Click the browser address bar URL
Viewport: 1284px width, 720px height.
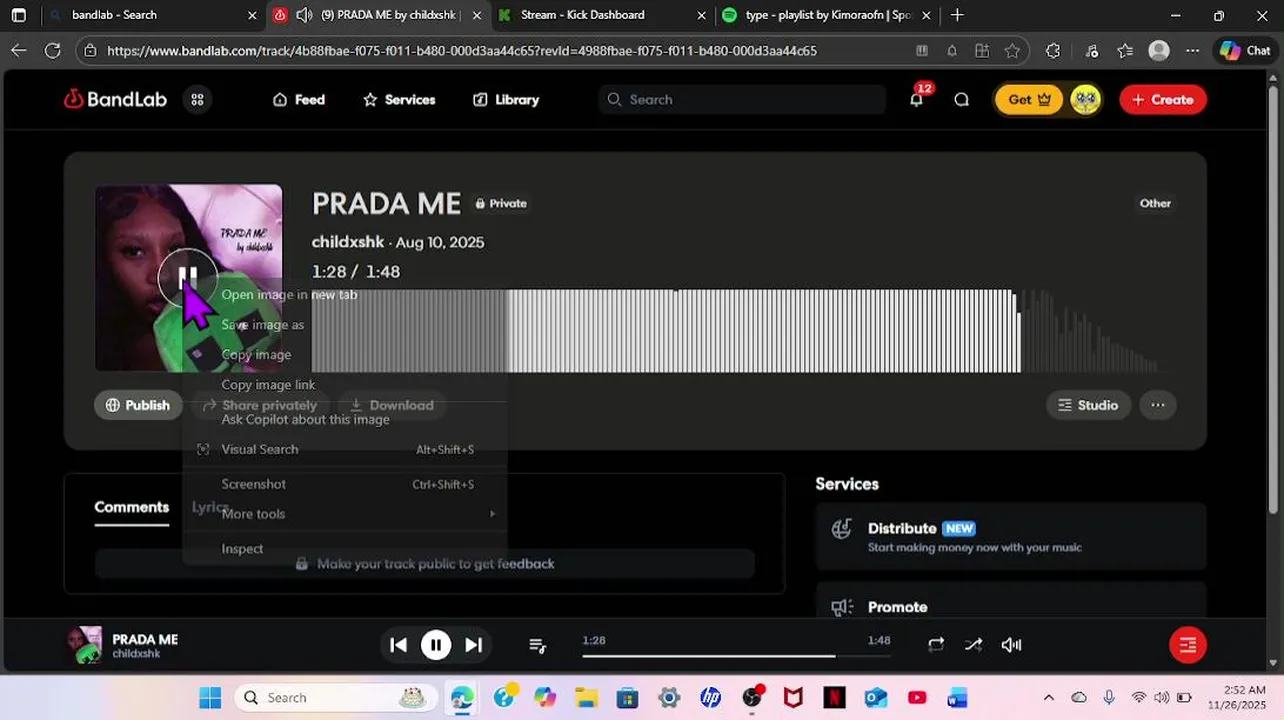click(462, 51)
